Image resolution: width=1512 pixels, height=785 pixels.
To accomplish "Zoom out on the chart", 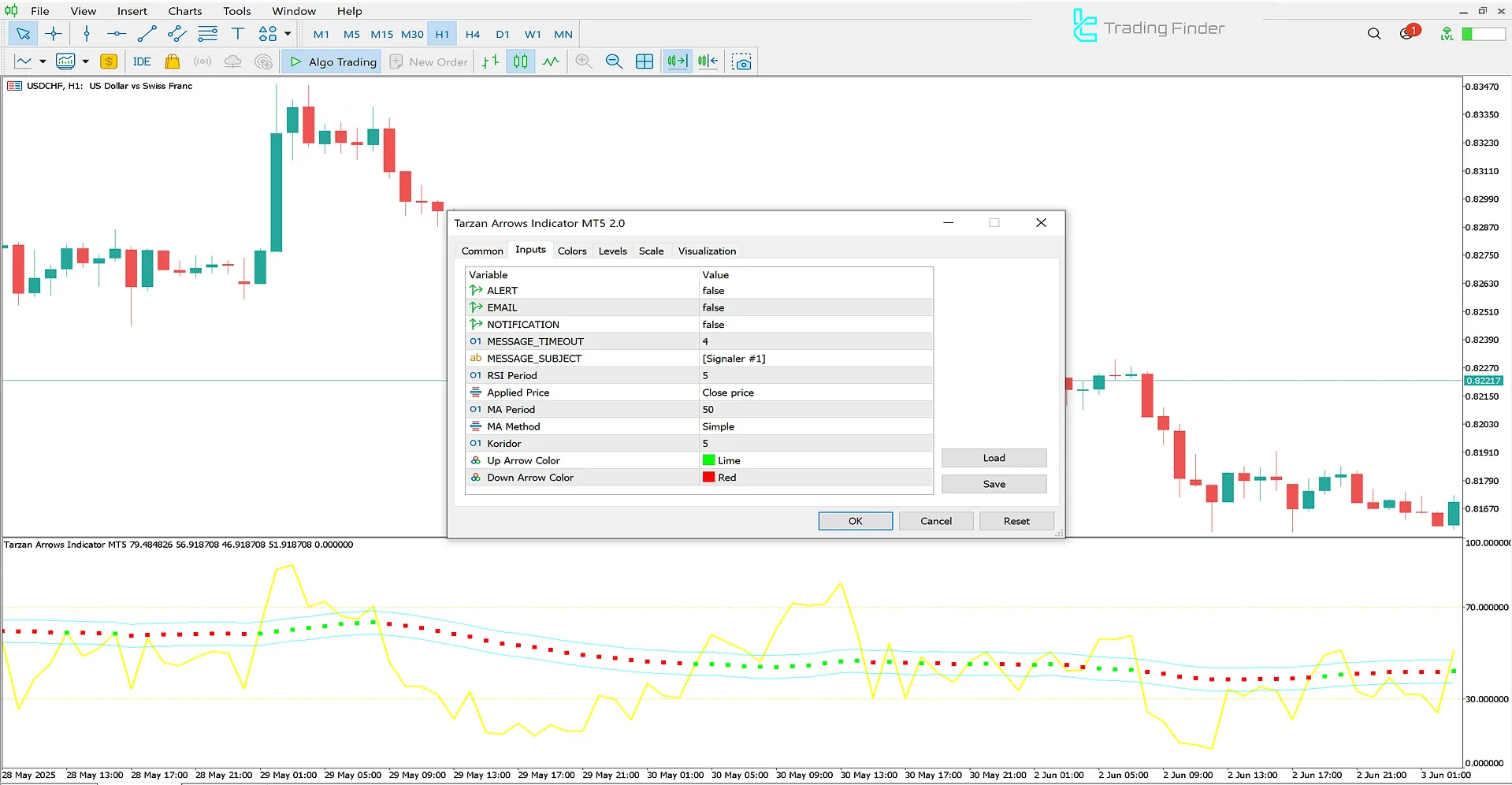I will pos(614,61).
